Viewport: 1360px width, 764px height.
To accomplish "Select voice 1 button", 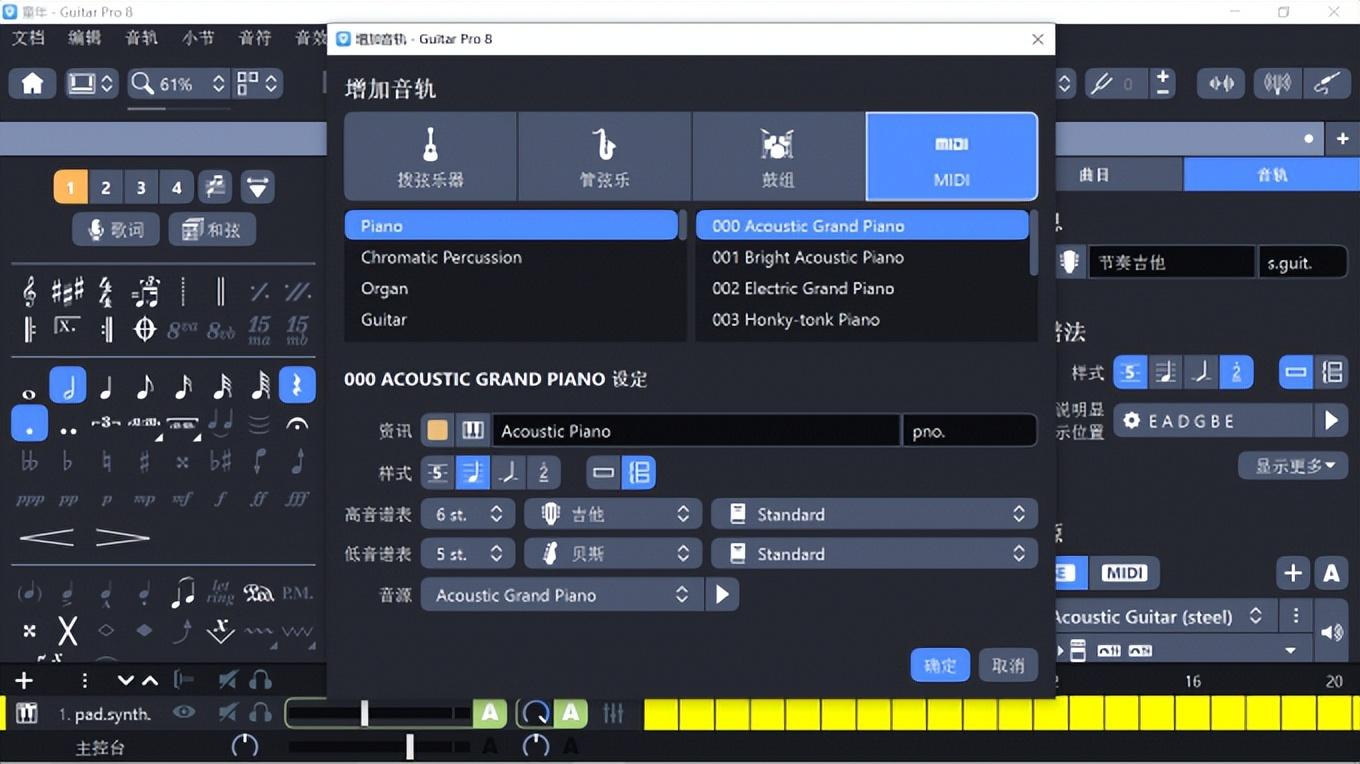I will pyautogui.click(x=70, y=187).
